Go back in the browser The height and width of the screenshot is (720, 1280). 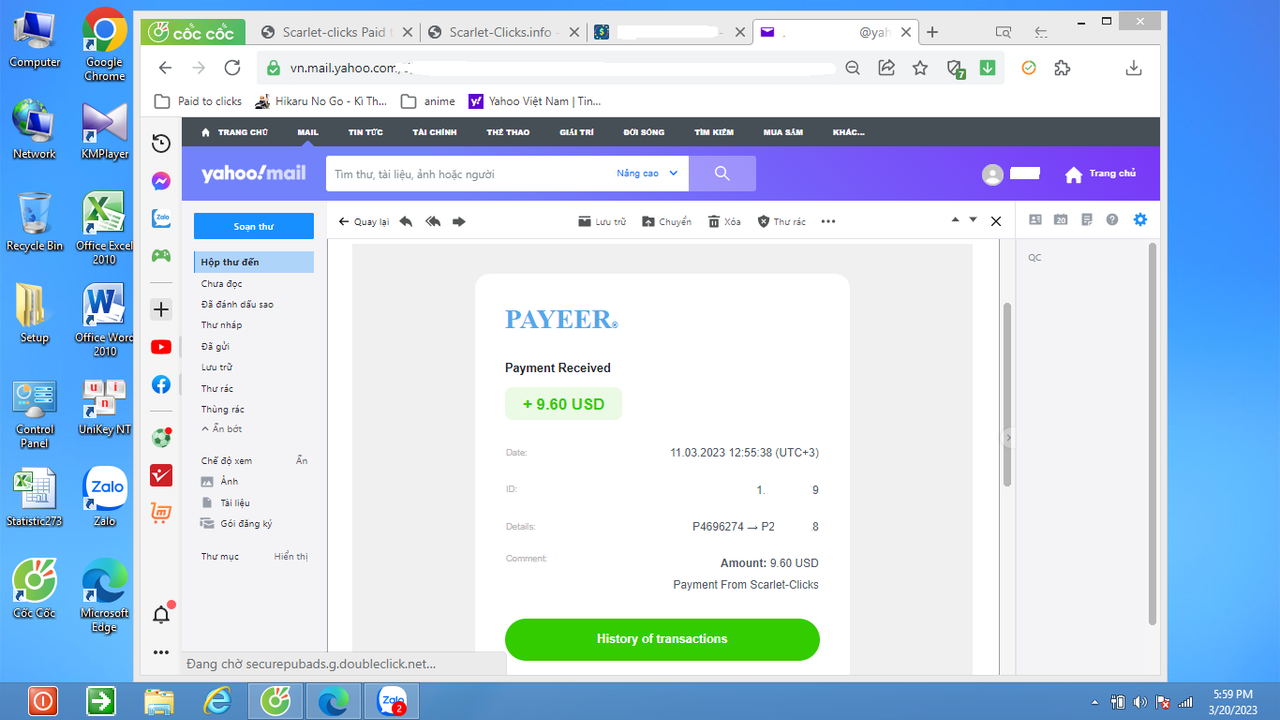click(166, 68)
